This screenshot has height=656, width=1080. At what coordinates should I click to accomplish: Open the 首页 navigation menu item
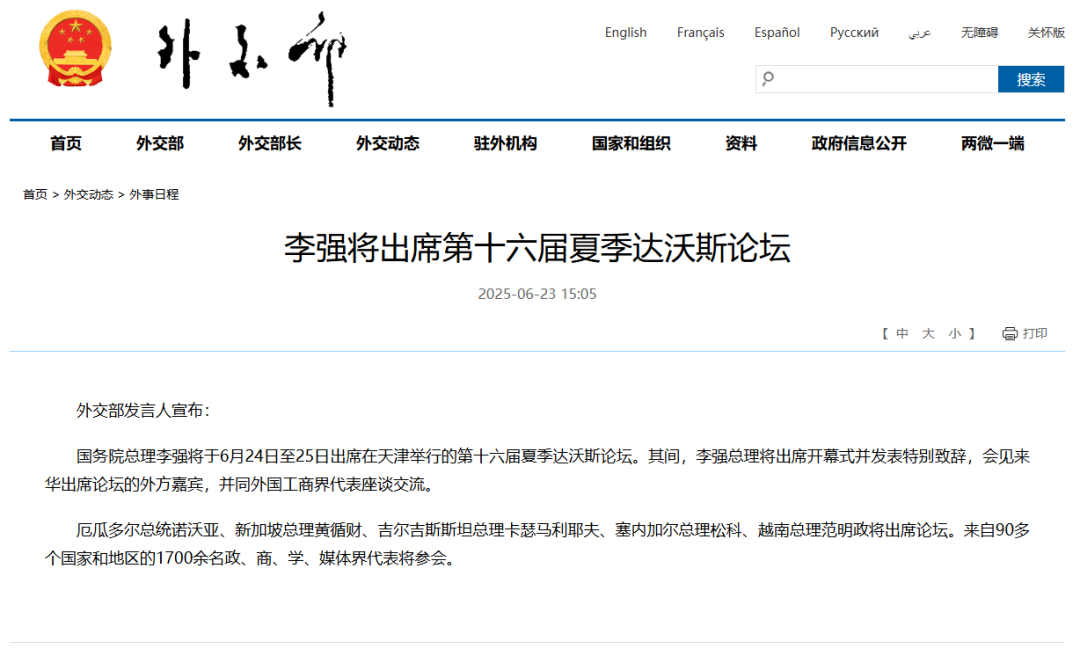[66, 143]
